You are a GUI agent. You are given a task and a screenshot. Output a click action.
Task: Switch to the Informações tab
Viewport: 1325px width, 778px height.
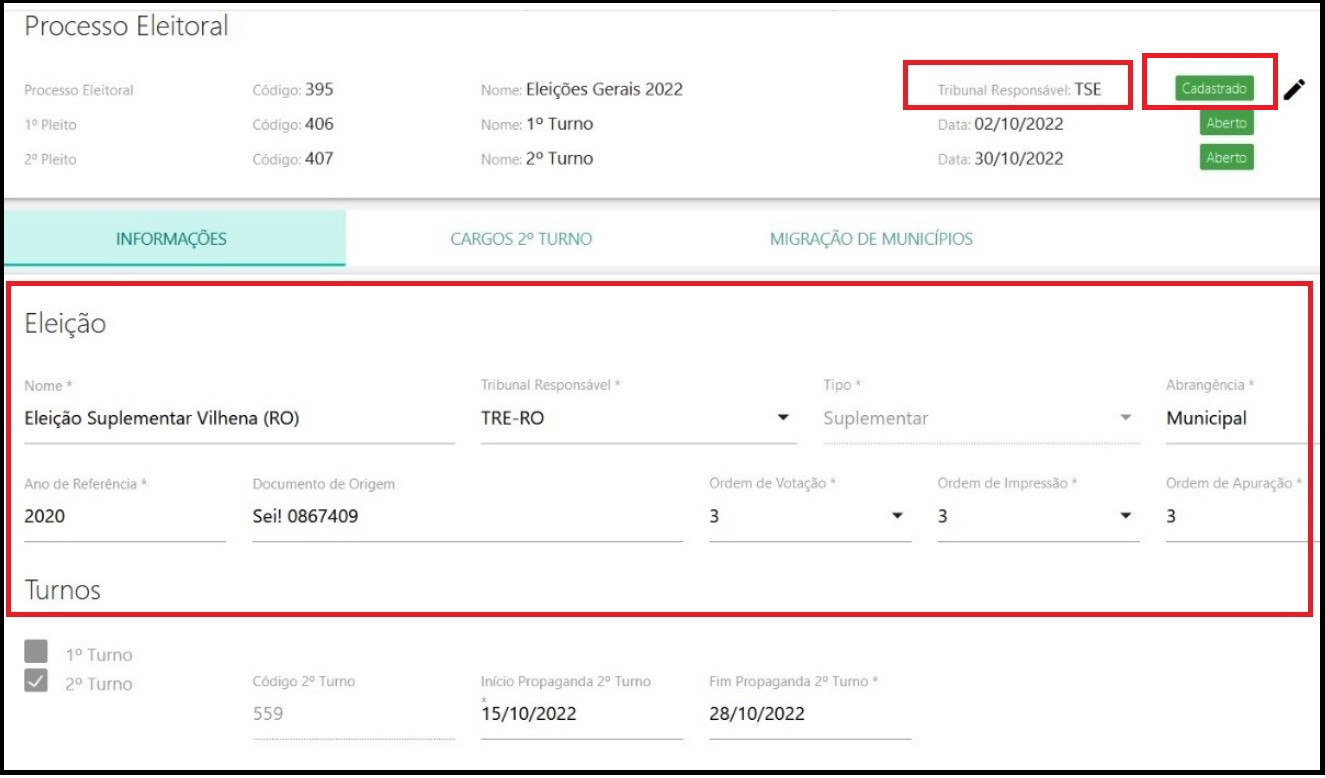pyautogui.click(x=171, y=239)
